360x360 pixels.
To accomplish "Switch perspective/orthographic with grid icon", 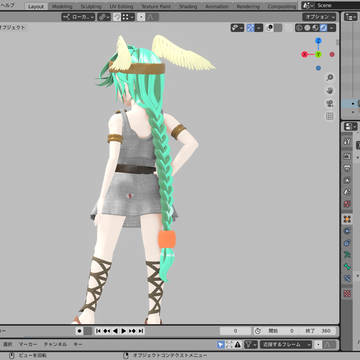I will 329,116.
